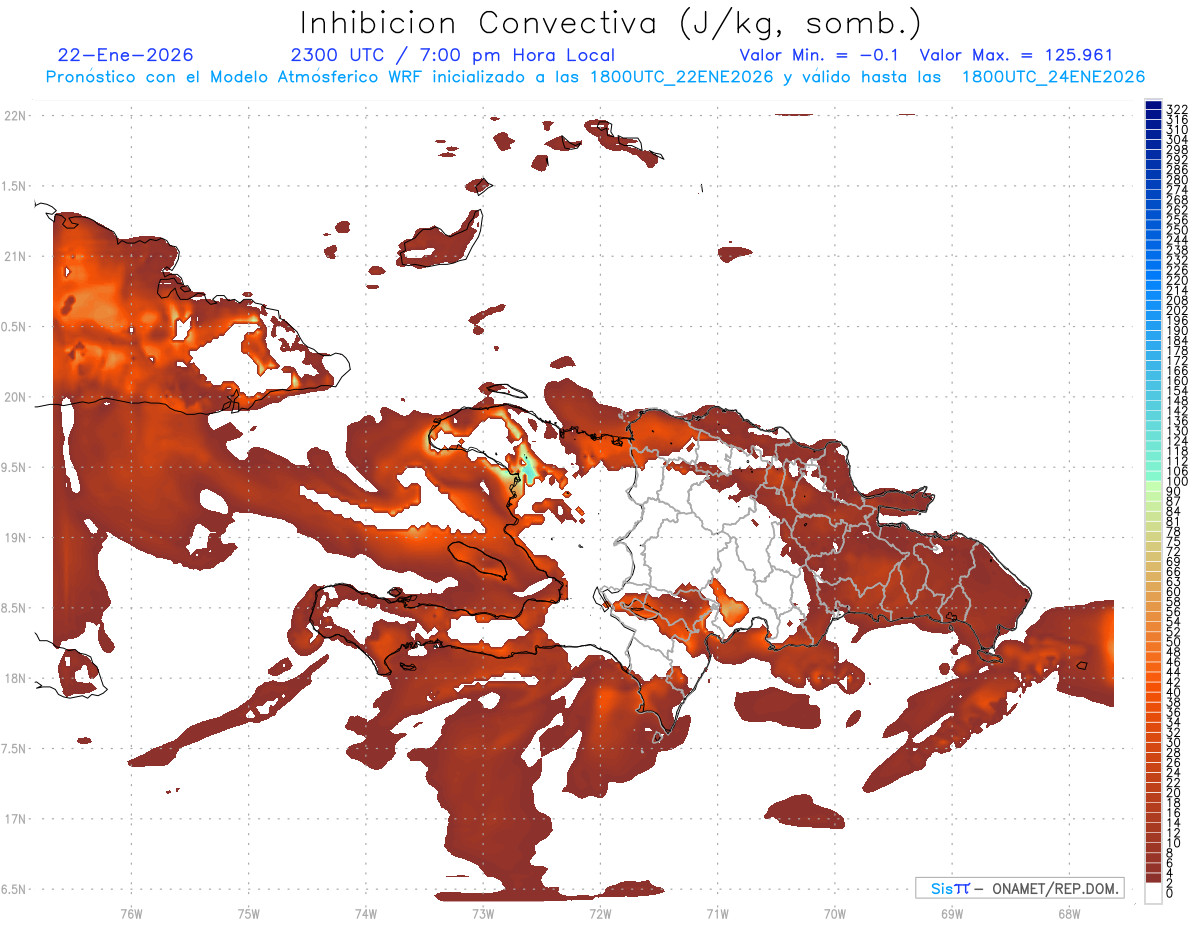Click the "250" value on the color scale
Image resolution: width=1200 pixels, height=927 pixels.
pyautogui.click(x=1176, y=230)
